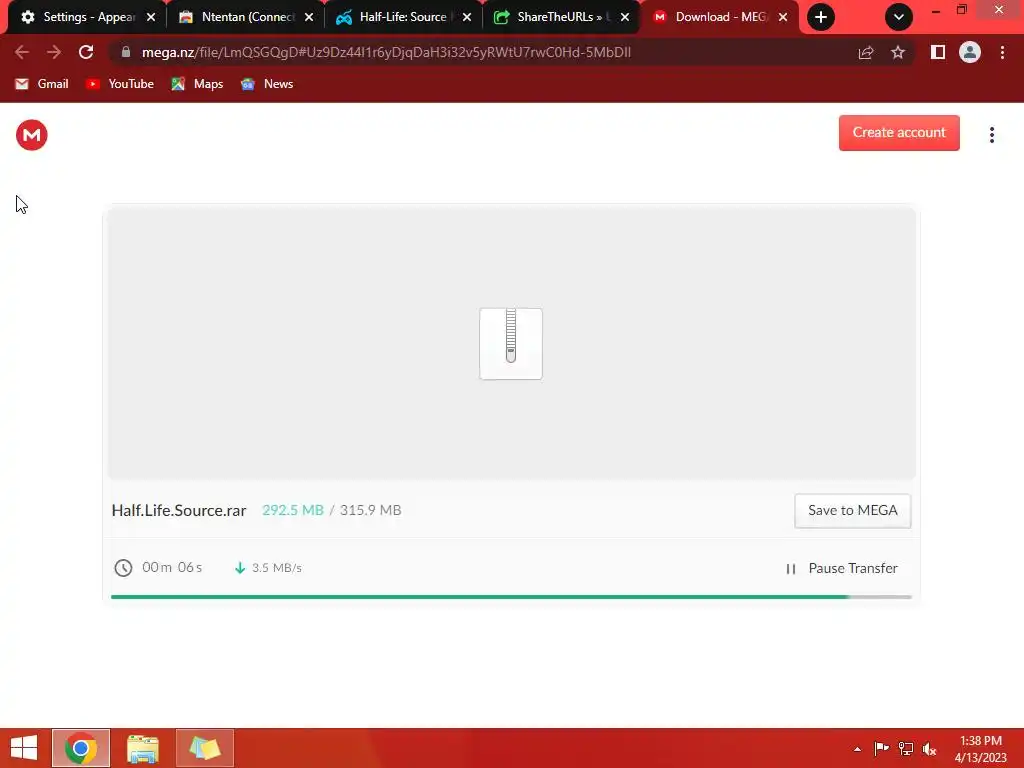Screen dimensions: 1024x768
Task: Open the Chrome profile menu
Action: point(970,52)
